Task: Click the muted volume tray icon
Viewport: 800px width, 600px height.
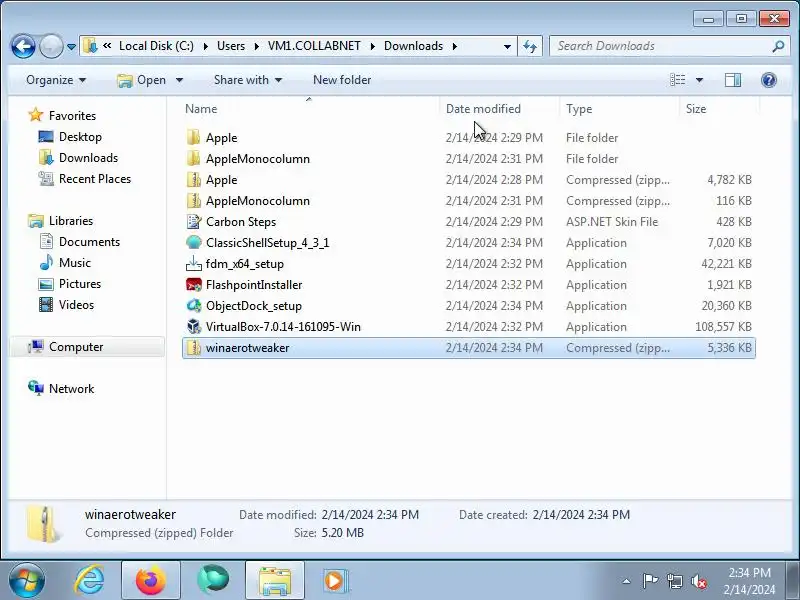Action: [698, 581]
